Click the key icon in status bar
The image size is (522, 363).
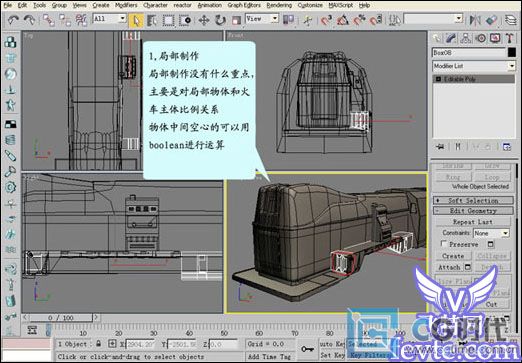tap(307, 349)
